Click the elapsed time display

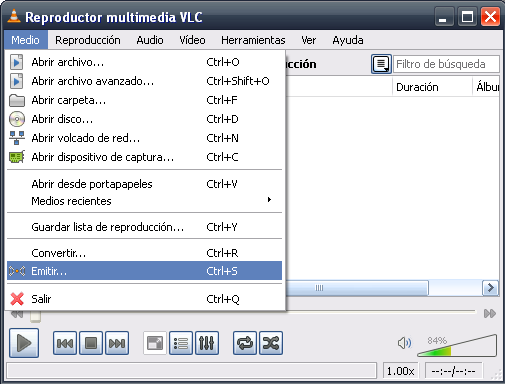pos(453,371)
